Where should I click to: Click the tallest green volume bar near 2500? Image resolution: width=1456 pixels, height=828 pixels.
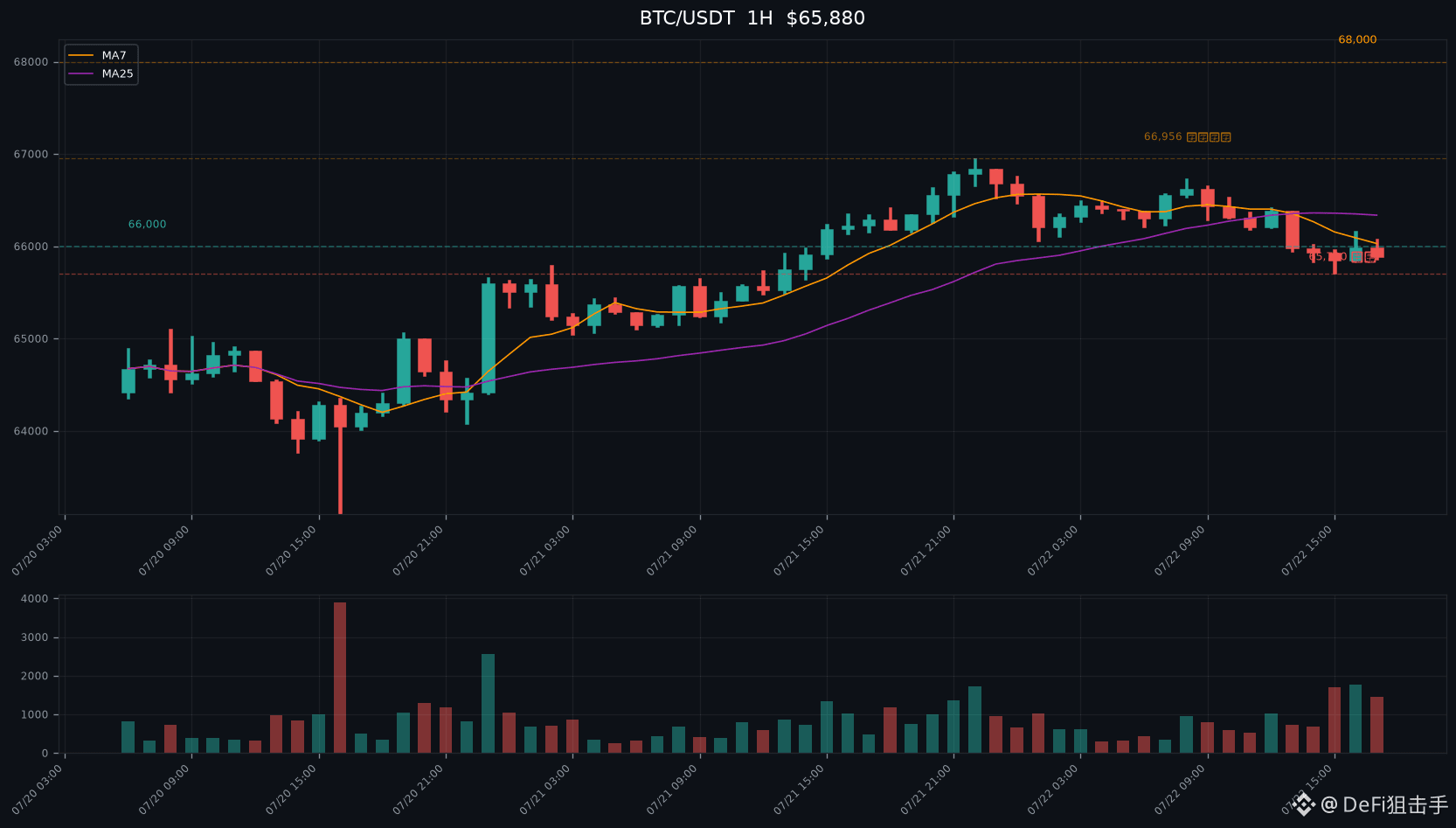click(488, 703)
